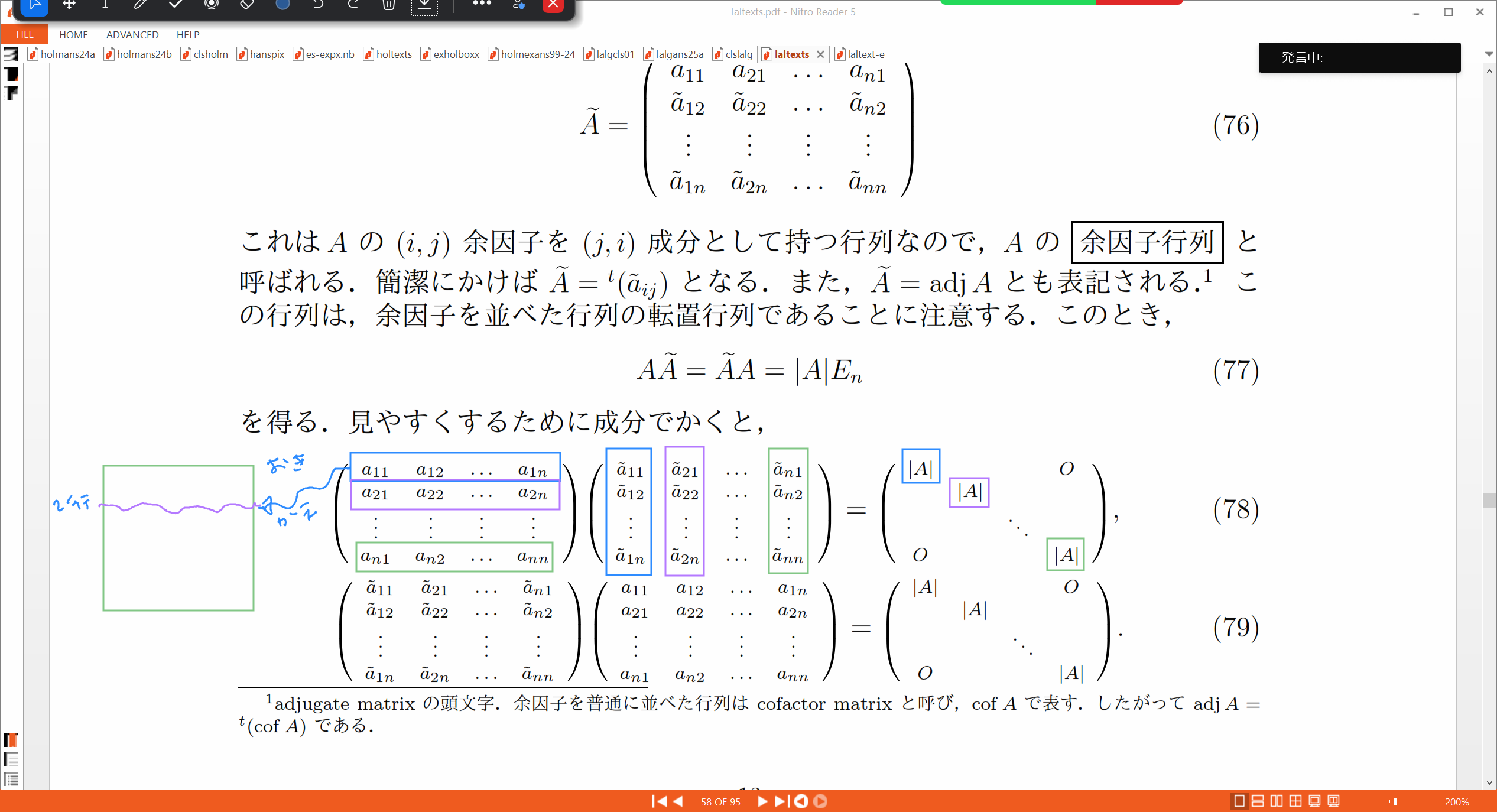This screenshot has width=1497, height=812.
Task: Open the clsholm document tab
Action: pyautogui.click(x=204, y=54)
